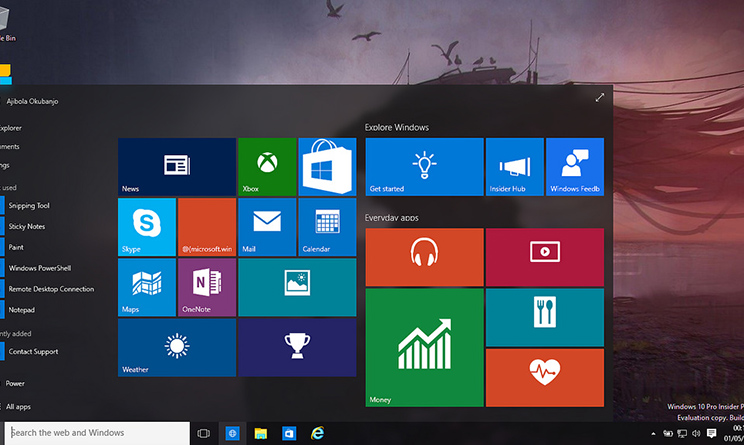Open File Explorer from taskbar
The image size is (744, 445).
(x=260, y=433)
